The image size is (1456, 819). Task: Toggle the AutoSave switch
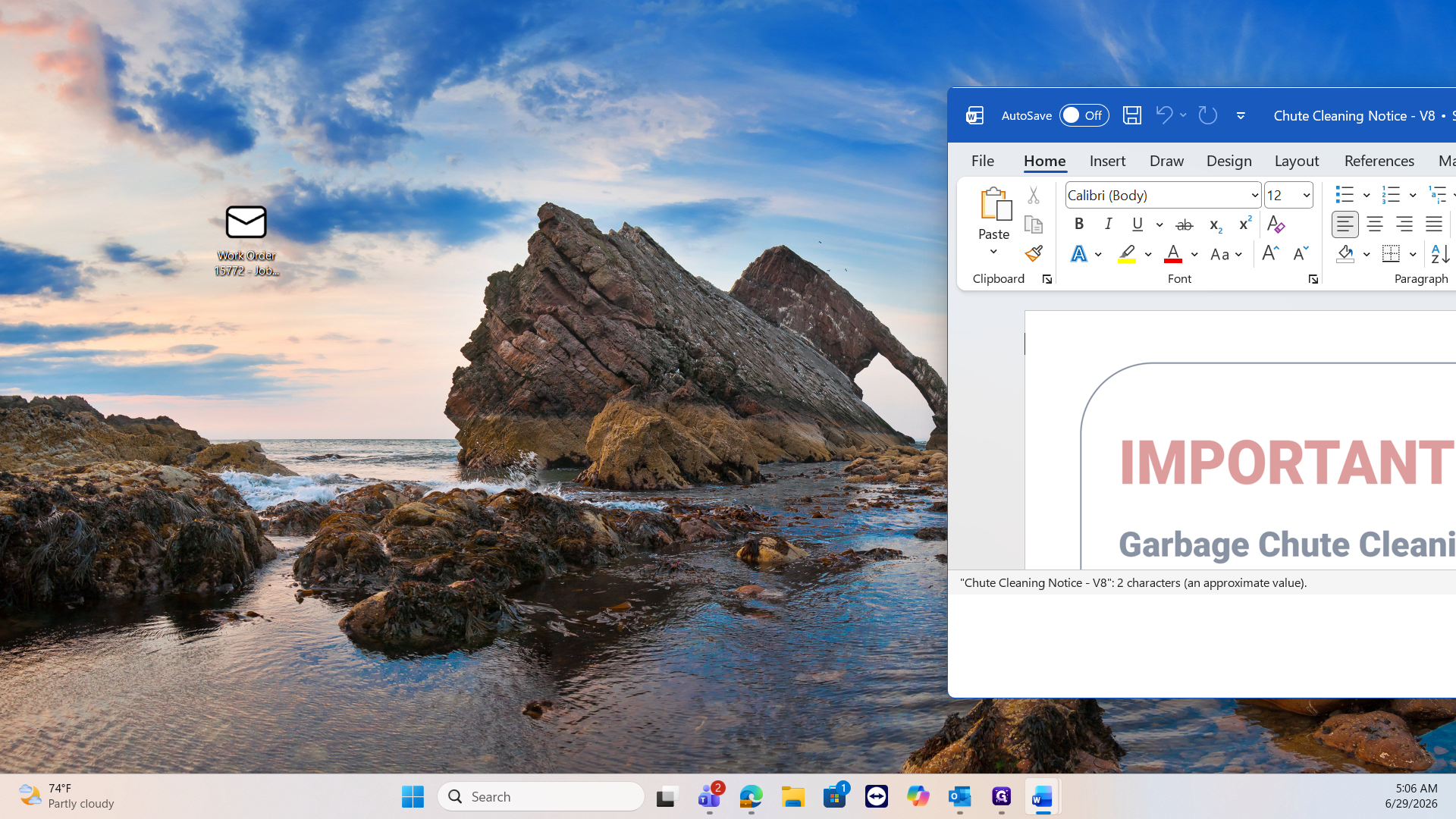click(1084, 115)
